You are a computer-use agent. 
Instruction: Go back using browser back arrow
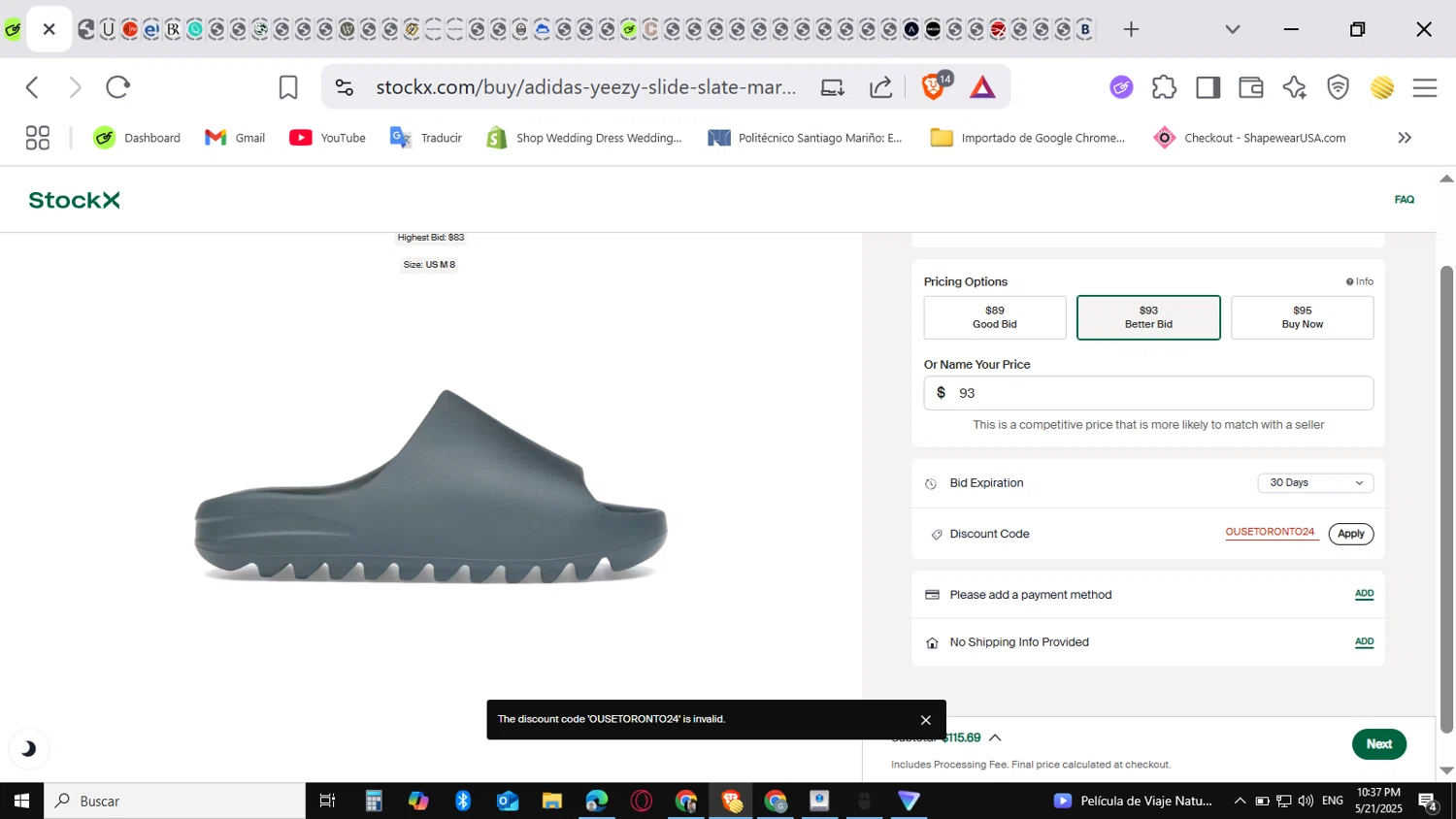click(x=32, y=87)
